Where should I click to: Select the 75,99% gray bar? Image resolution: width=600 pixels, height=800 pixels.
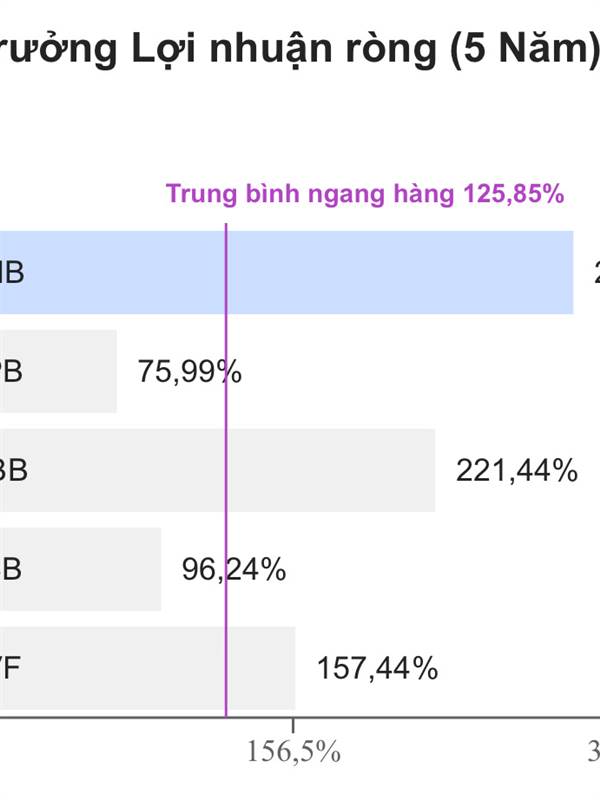tap(58, 371)
